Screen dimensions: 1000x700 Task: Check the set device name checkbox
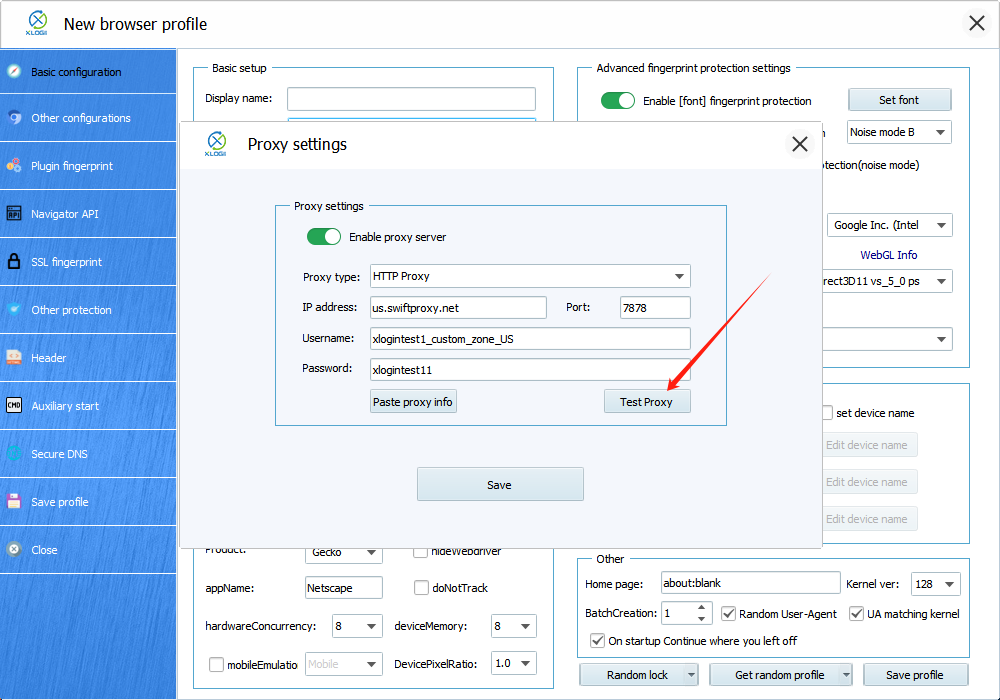point(827,412)
